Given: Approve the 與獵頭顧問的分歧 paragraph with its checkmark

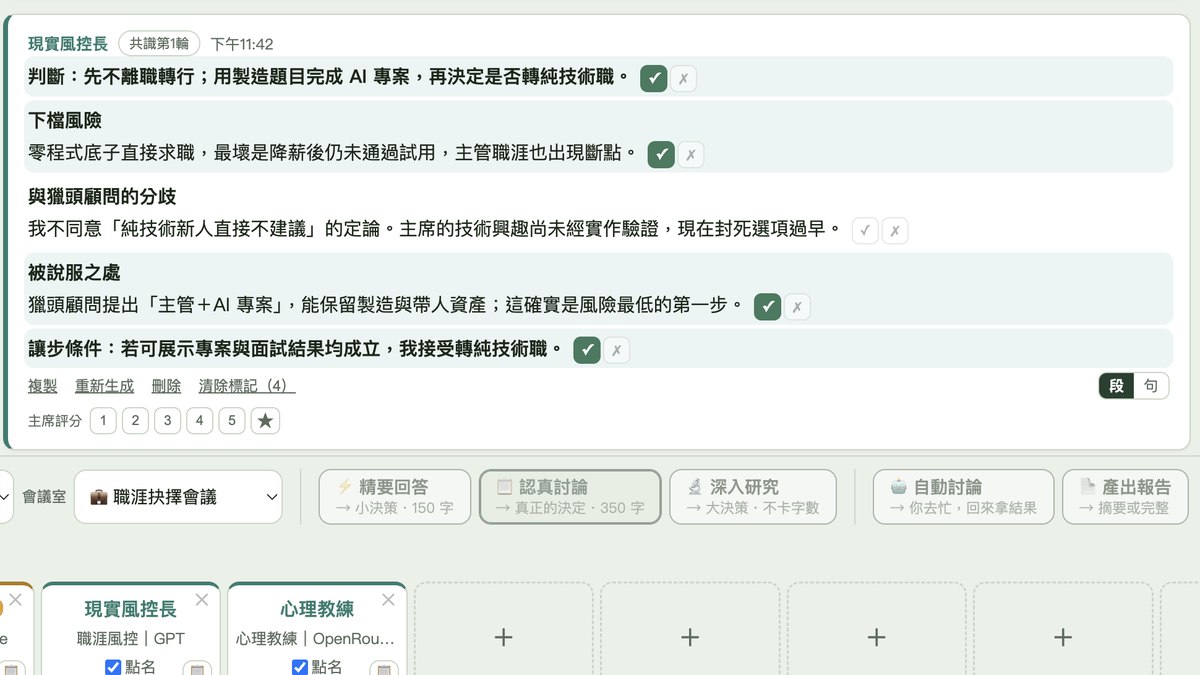Looking at the screenshot, I should (x=865, y=230).
